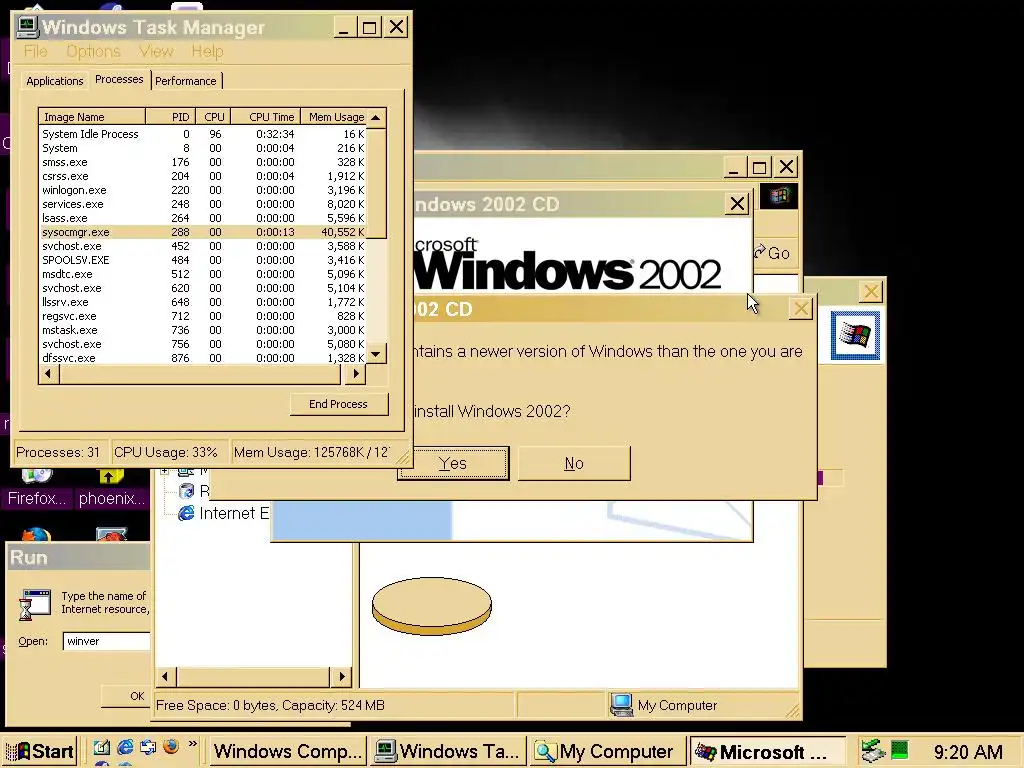Select the llssrv.exe process row

pyautogui.click(x=203, y=302)
